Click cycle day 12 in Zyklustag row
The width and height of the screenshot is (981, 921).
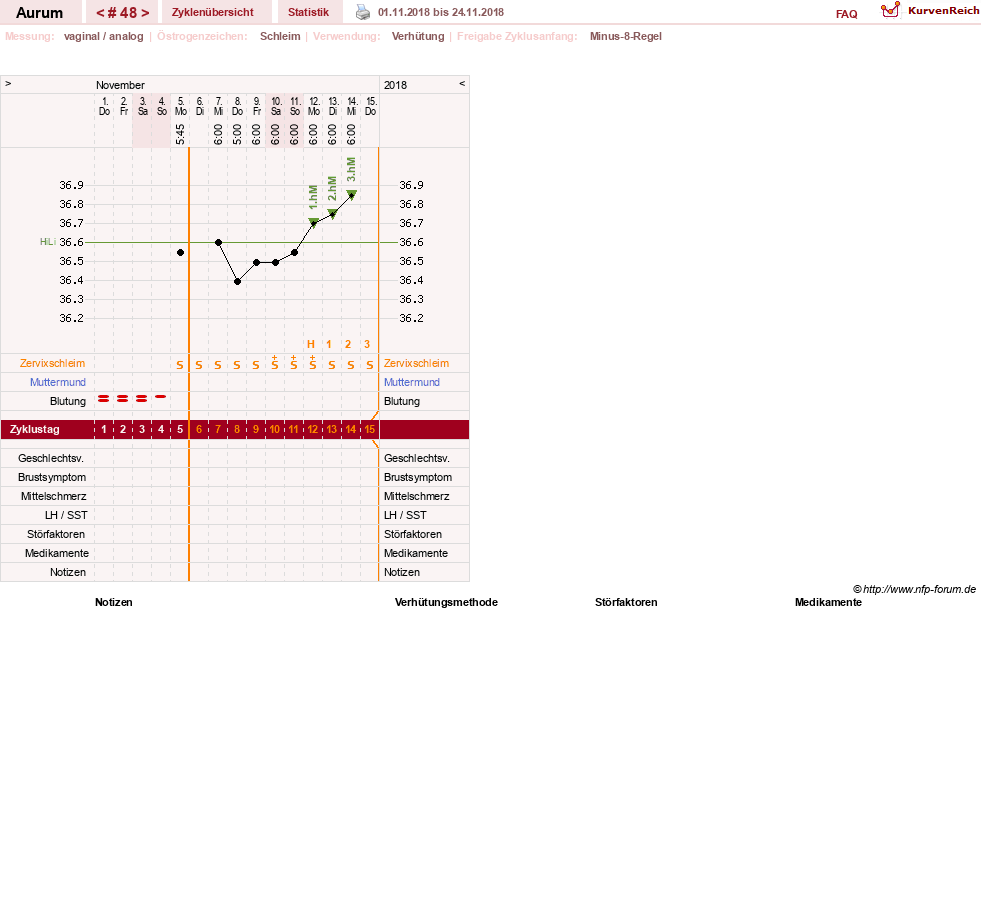[x=313, y=429]
